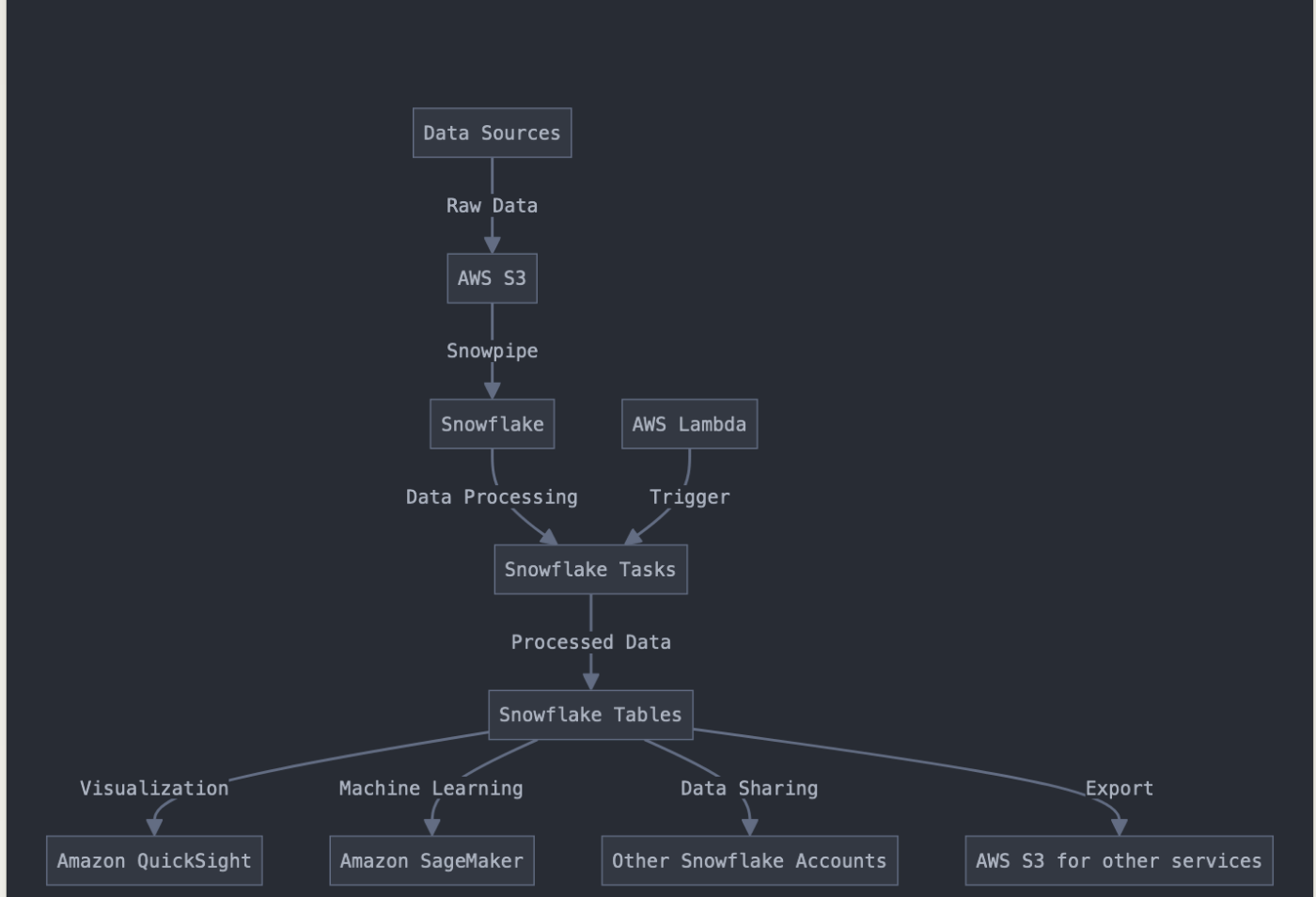The height and width of the screenshot is (897, 1316).
Task: Select the Snowflake node
Action: click(492, 424)
